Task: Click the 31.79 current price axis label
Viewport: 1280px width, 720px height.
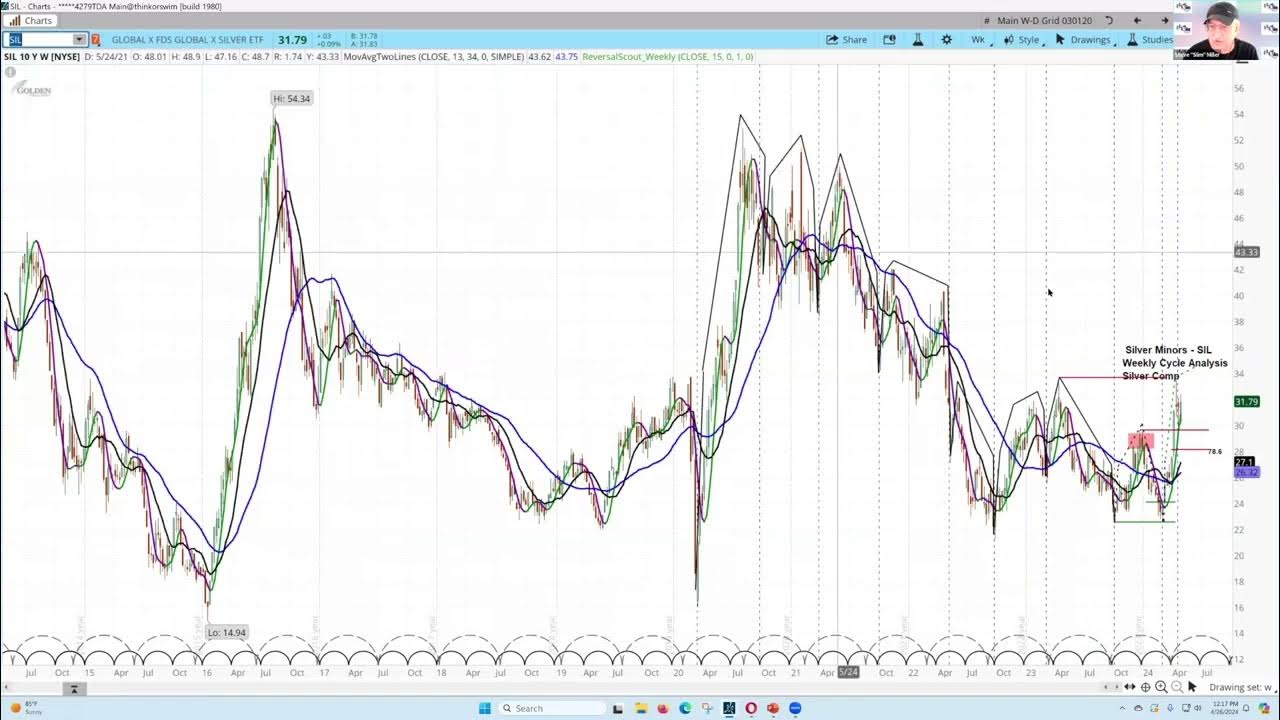Action: tap(1246, 402)
